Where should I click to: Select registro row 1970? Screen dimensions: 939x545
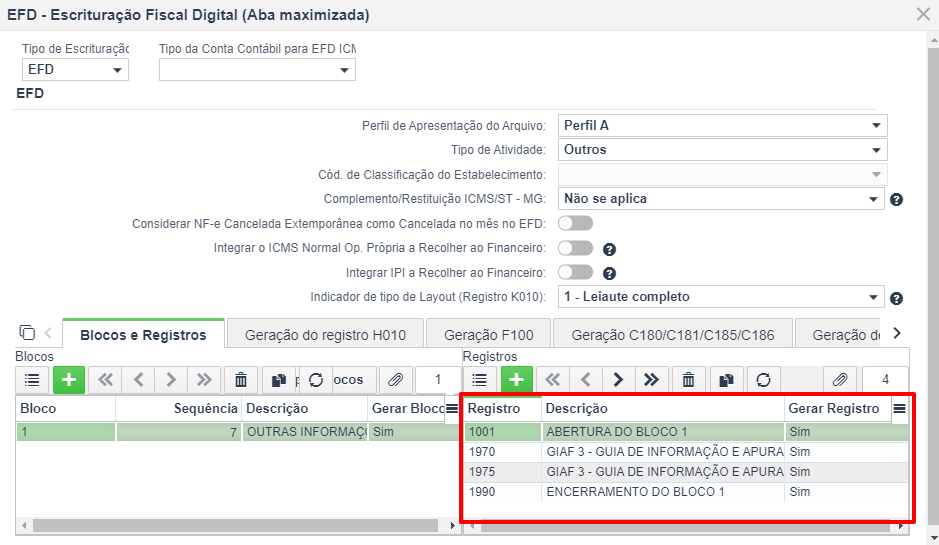coord(686,452)
